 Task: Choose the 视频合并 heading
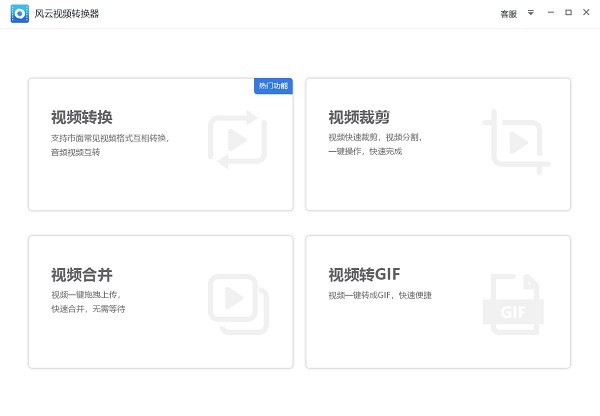point(89,274)
